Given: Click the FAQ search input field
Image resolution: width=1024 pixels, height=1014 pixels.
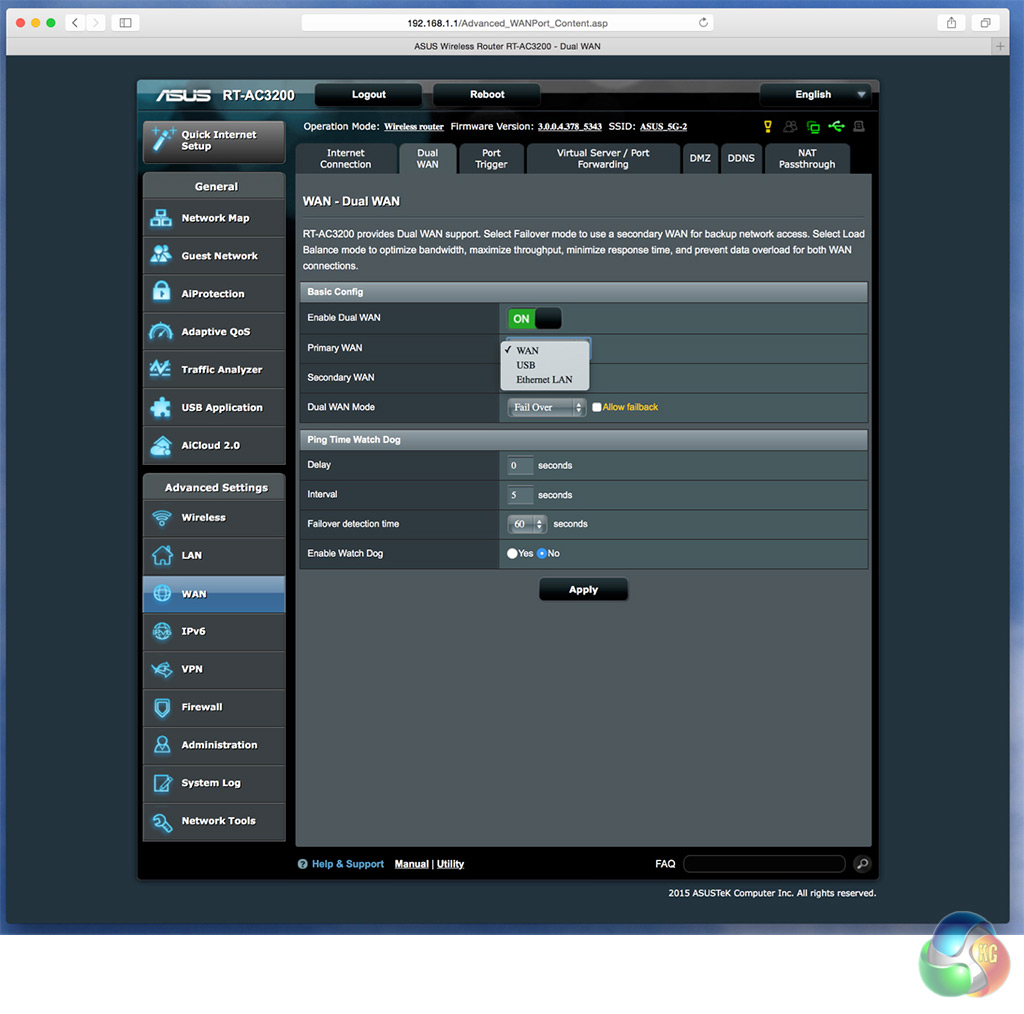Looking at the screenshot, I should 764,864.
